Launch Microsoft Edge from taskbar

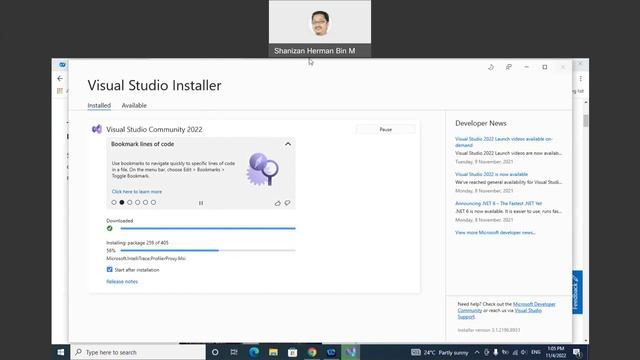(x=253, y=352)
